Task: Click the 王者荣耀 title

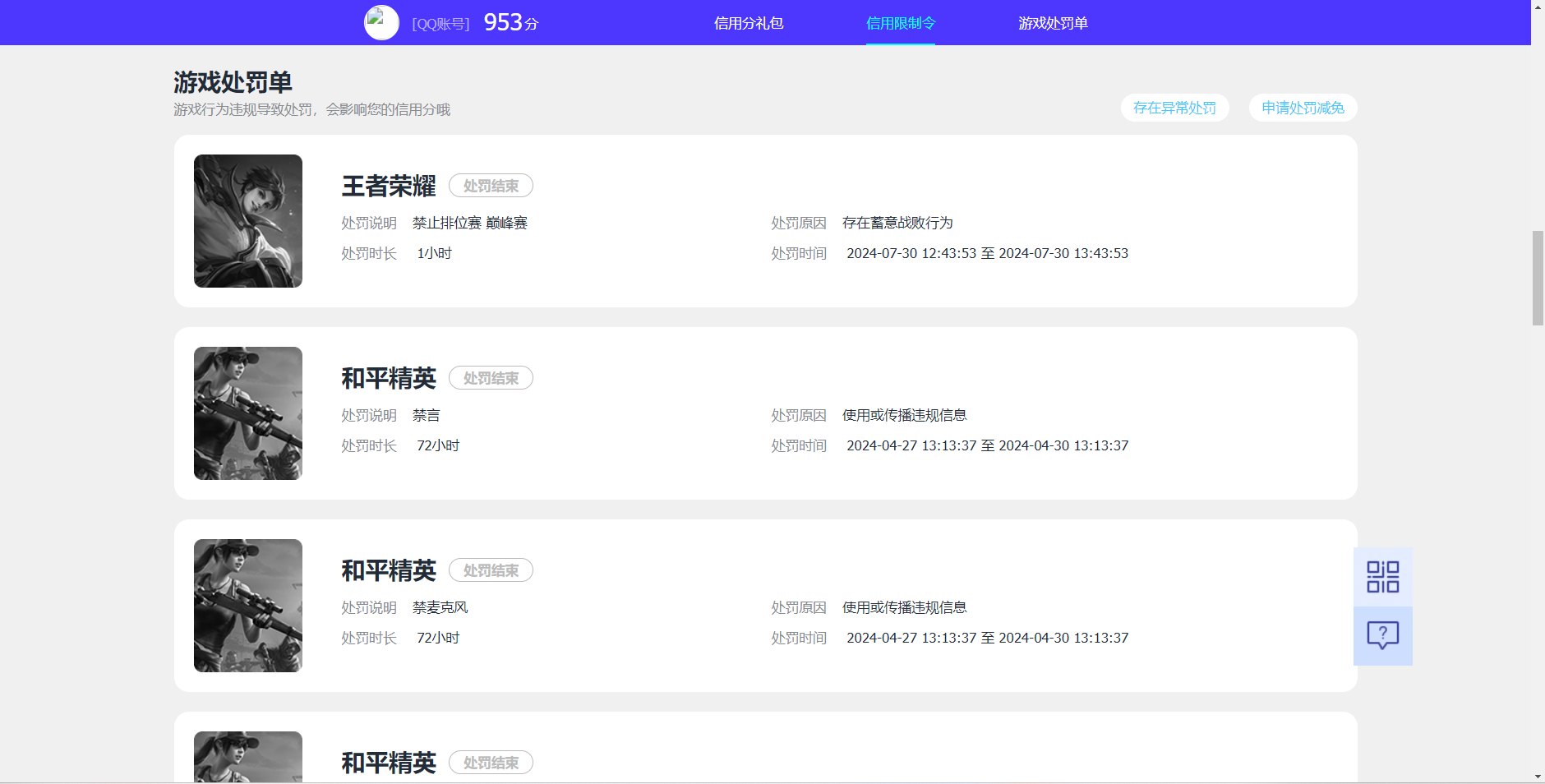Action: tap(389, 186)
